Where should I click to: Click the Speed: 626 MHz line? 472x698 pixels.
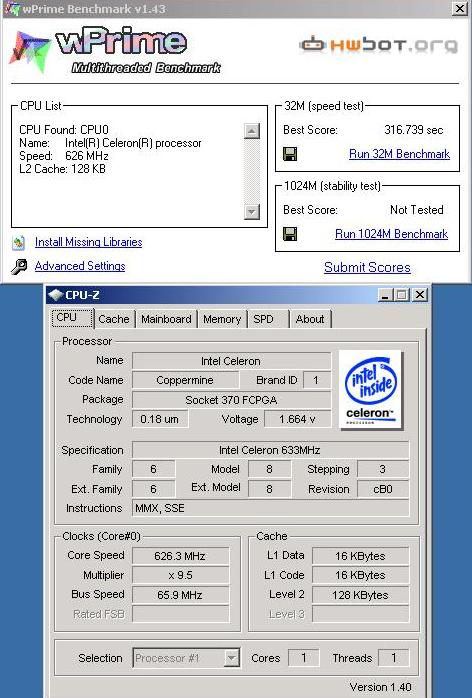click(64, 156)
